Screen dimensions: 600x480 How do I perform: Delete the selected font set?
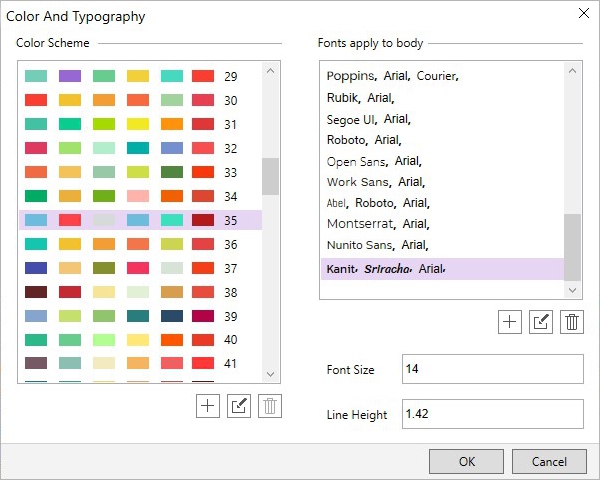[x=572, y=321]
